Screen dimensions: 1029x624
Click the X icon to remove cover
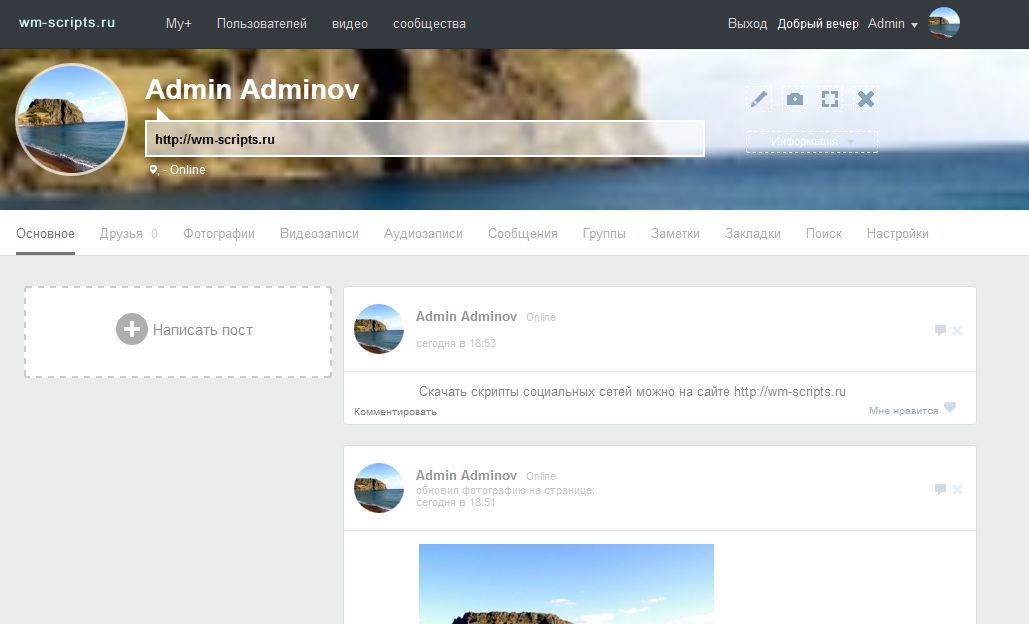(866, 98)
